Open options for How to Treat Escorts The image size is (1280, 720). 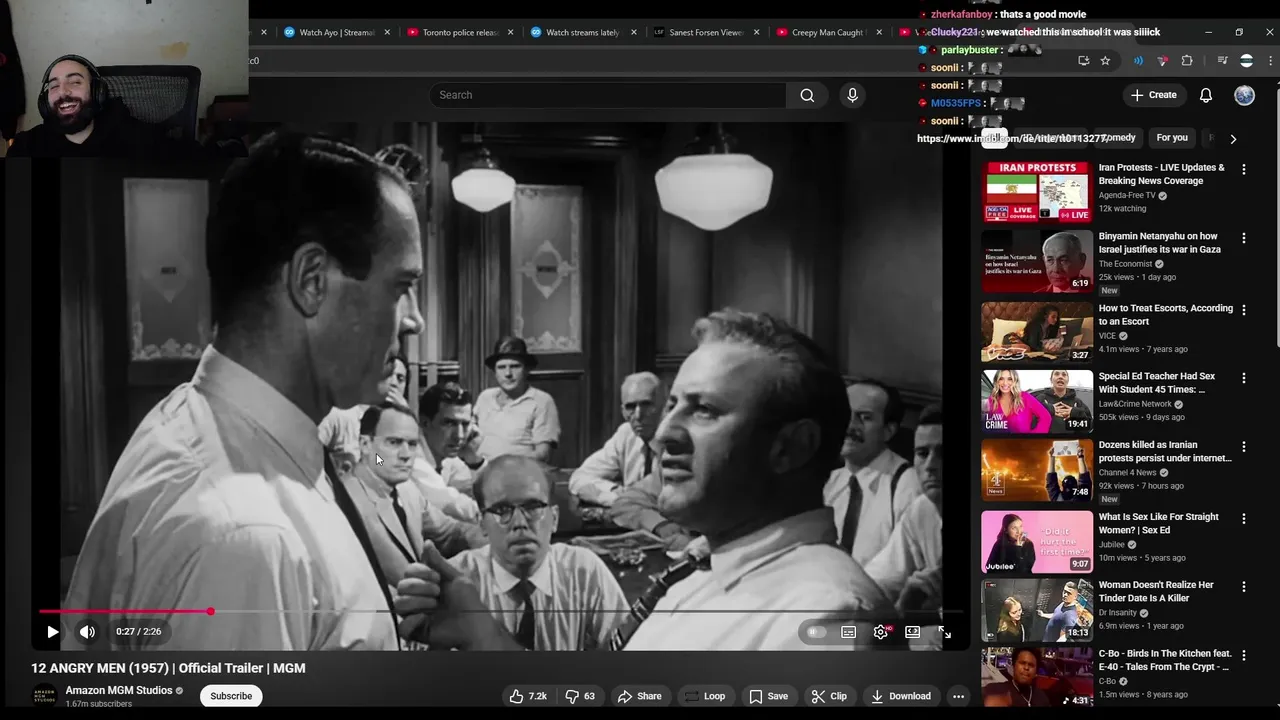(1244, 310)
